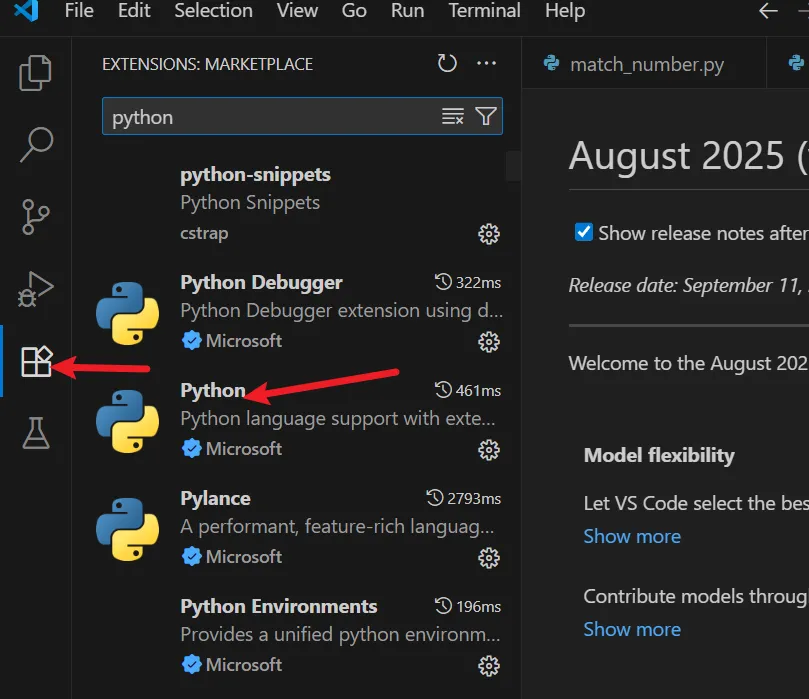The height and width of the screenshot is (699, 809).
Task: Toggle Show release notes after update checkbox
Action: pos(584,232)
